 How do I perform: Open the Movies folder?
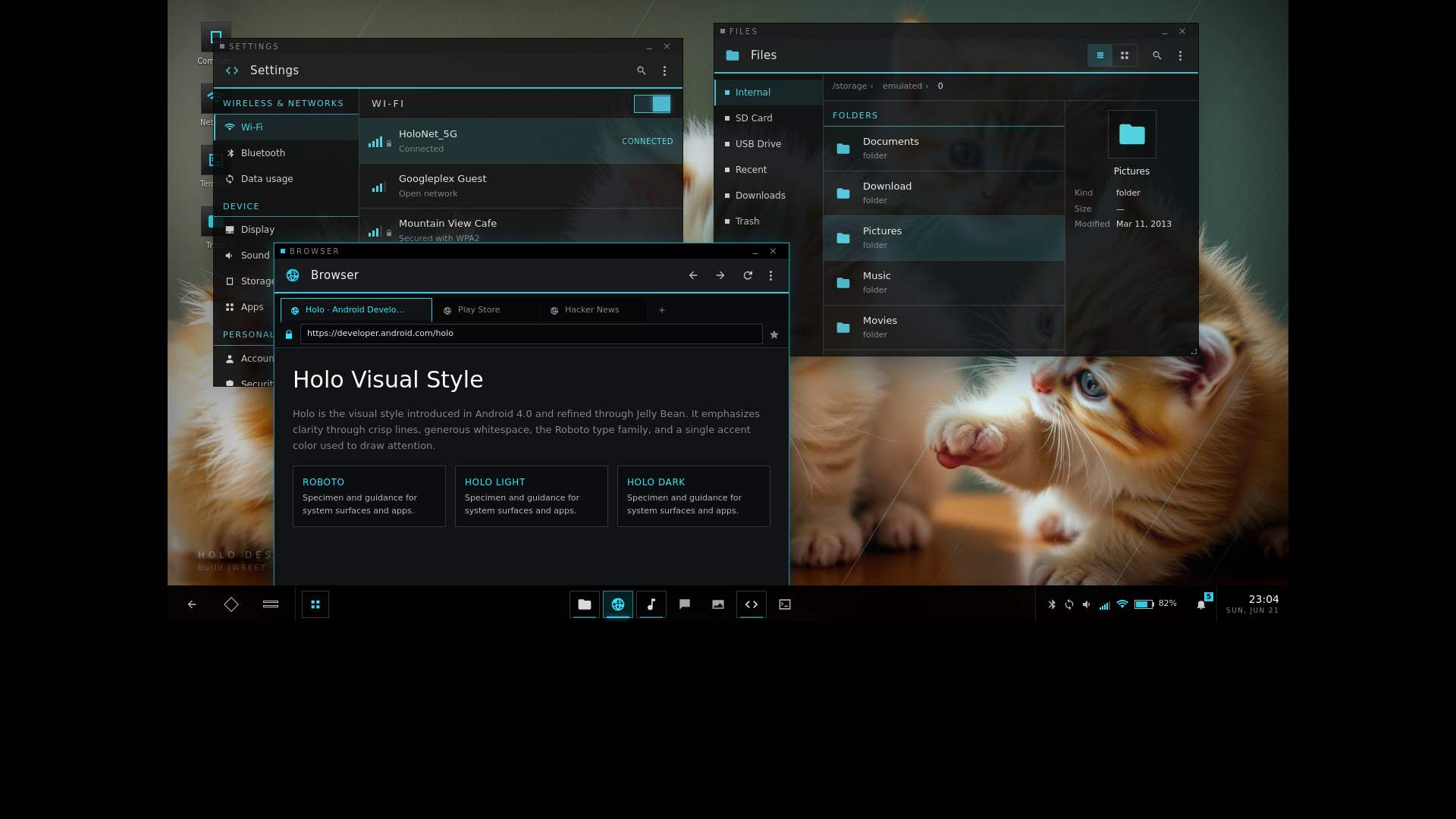point(944,328)
